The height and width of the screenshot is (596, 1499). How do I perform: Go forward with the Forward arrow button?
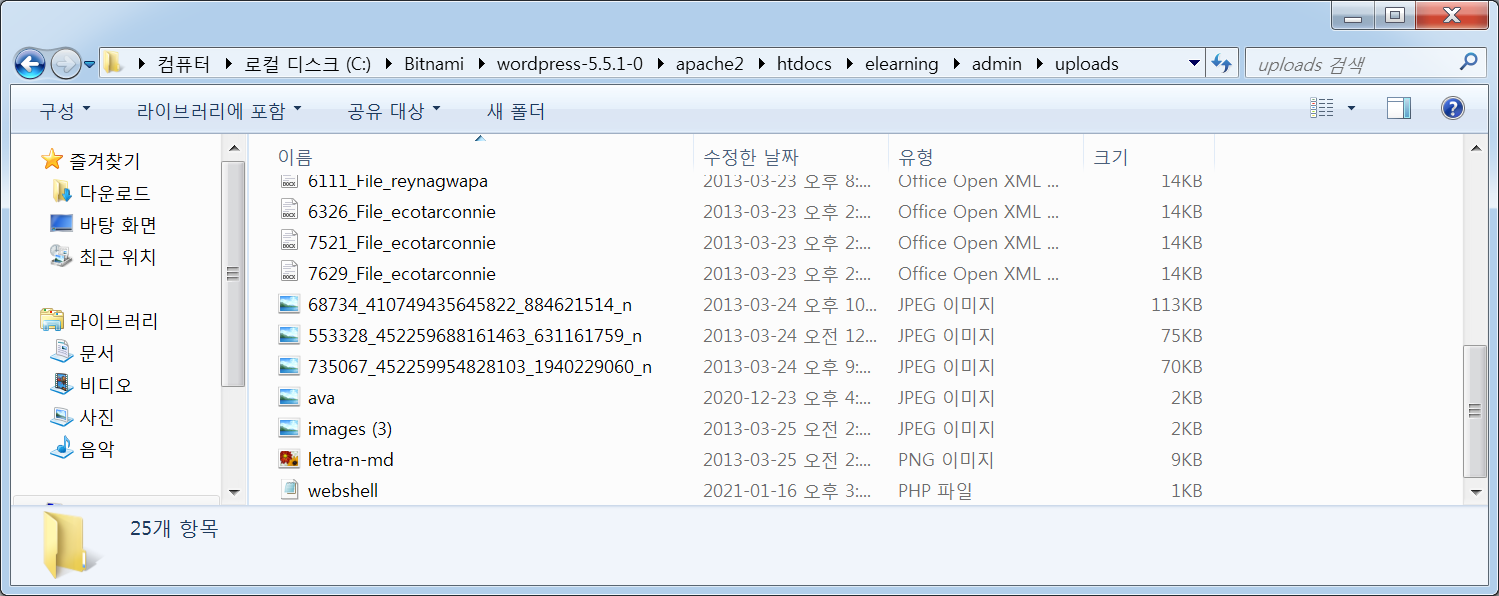pos(65,64)
